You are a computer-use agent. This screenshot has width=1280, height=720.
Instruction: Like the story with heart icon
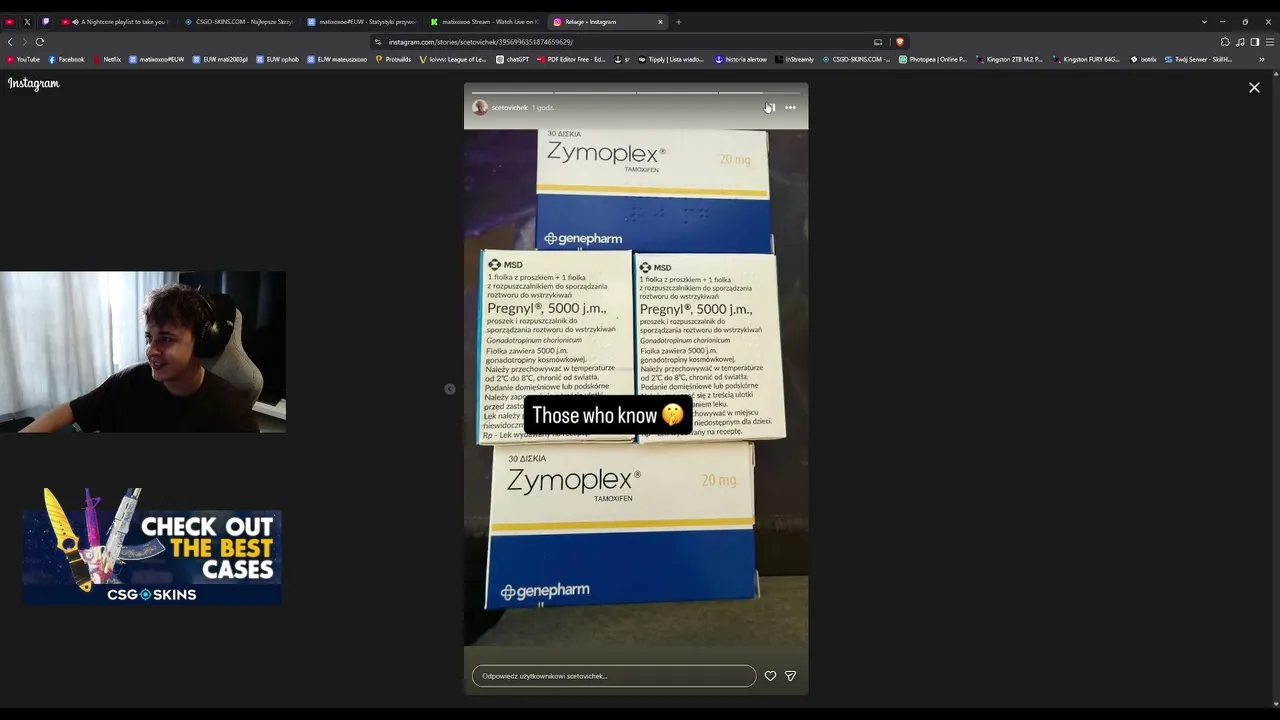770,676
